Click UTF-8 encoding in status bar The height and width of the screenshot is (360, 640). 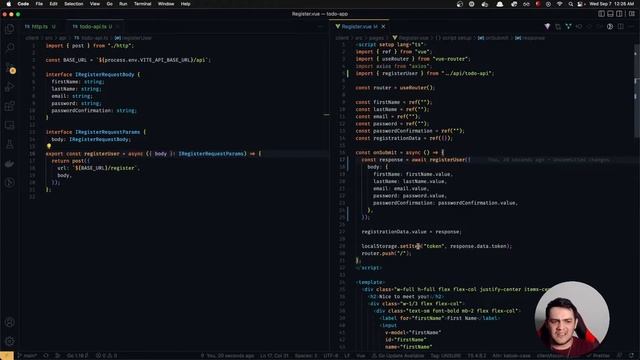[x=331, y=356]
